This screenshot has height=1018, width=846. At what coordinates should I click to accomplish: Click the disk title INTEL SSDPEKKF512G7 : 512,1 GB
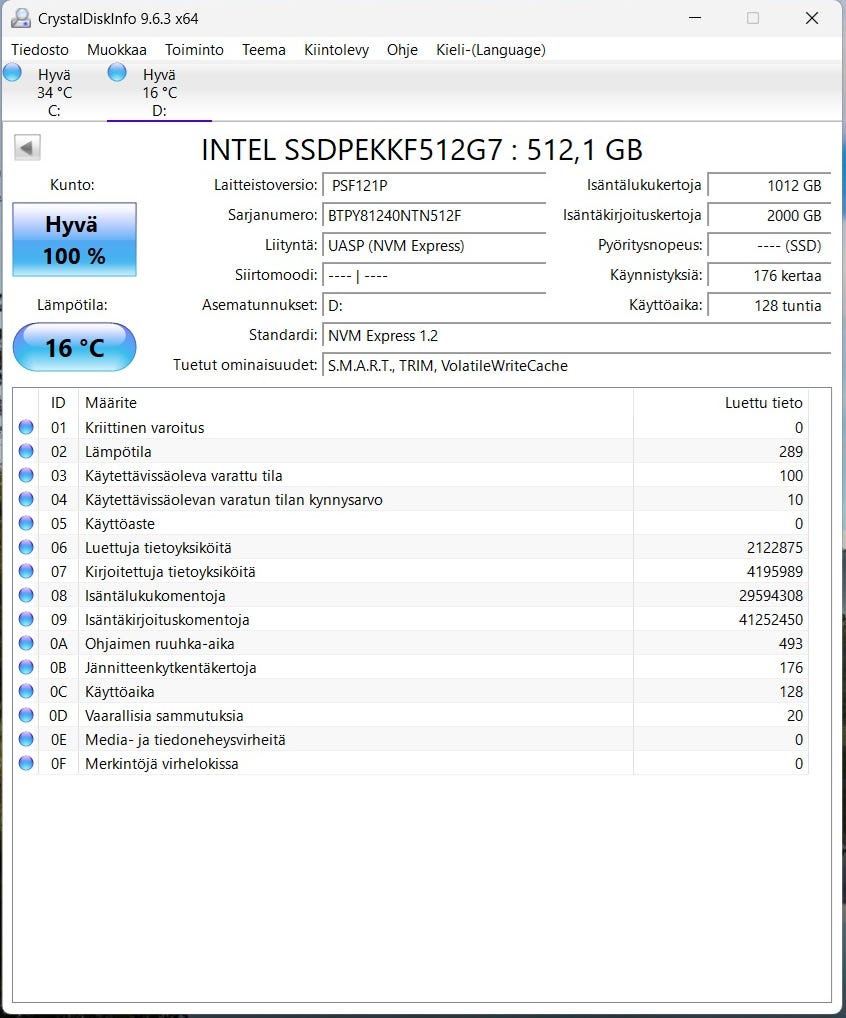(x=422, y=150)
